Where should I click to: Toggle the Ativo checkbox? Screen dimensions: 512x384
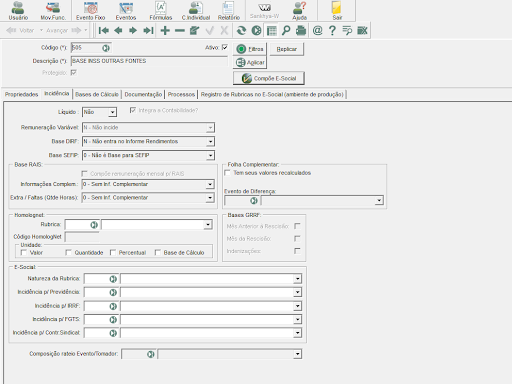coord(225,47)
